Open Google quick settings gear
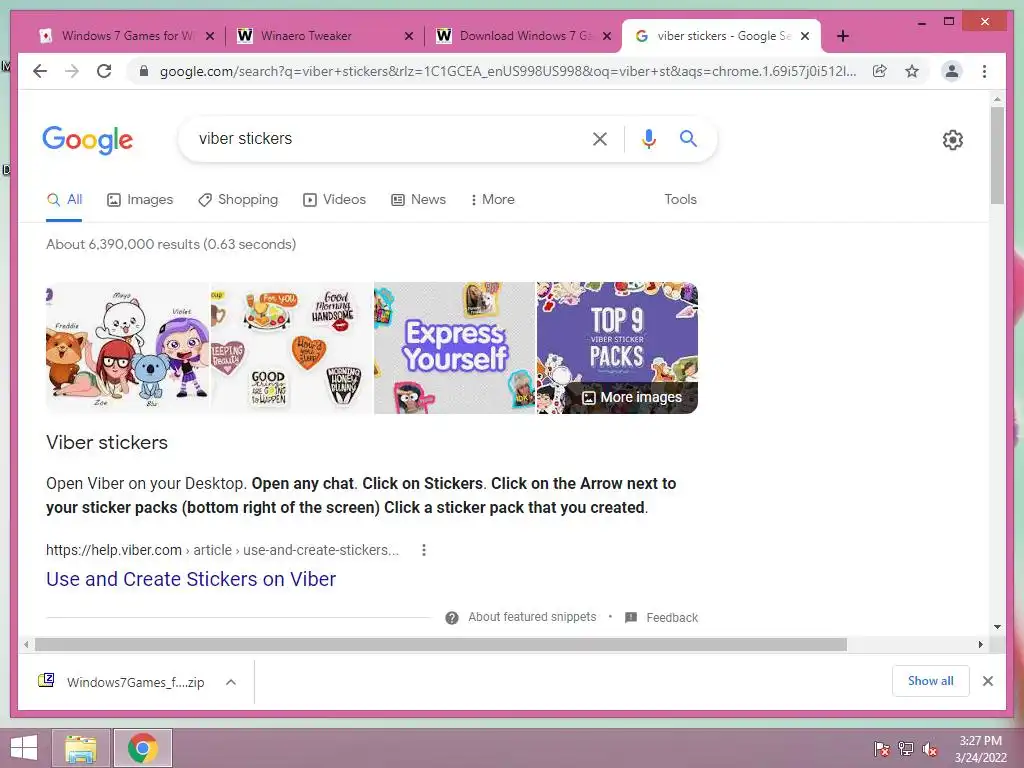Screen dimensions: 1024x768 click(952, 140)
